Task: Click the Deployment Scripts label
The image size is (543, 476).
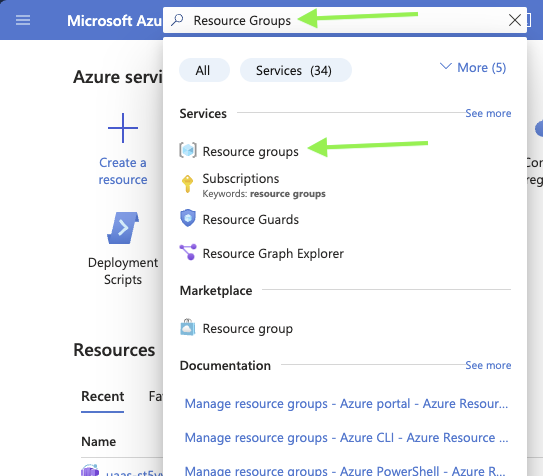Action: point(123,271)
